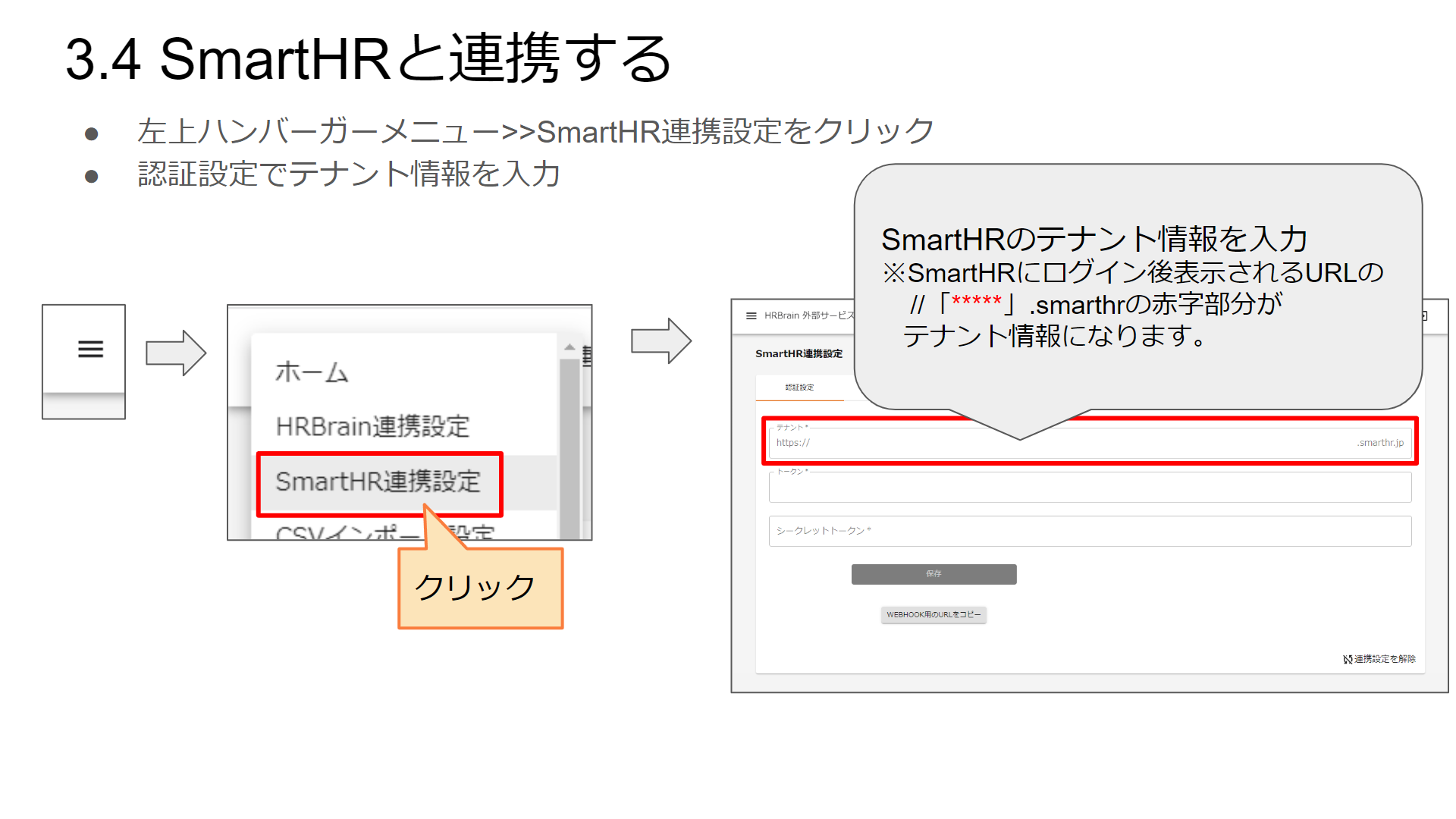Click the HRBrain 外部サービス header title

[809, 315]
